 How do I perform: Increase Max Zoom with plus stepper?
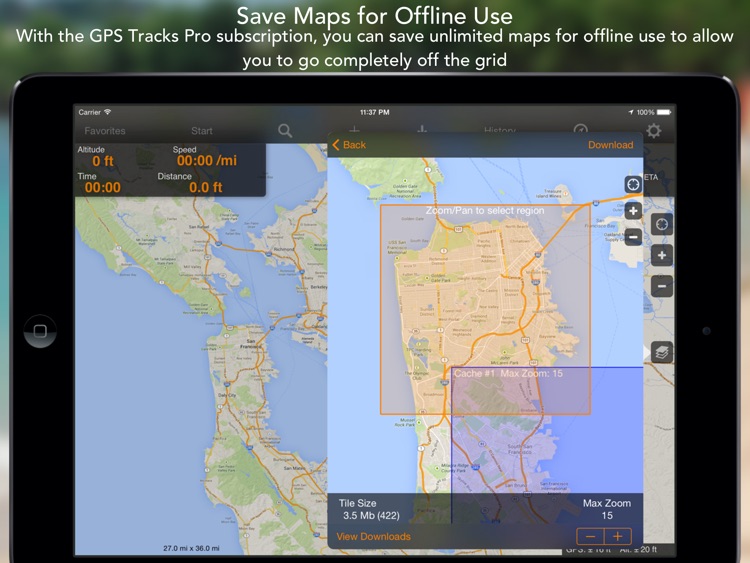pyautogui.click(x=618, y=537)
